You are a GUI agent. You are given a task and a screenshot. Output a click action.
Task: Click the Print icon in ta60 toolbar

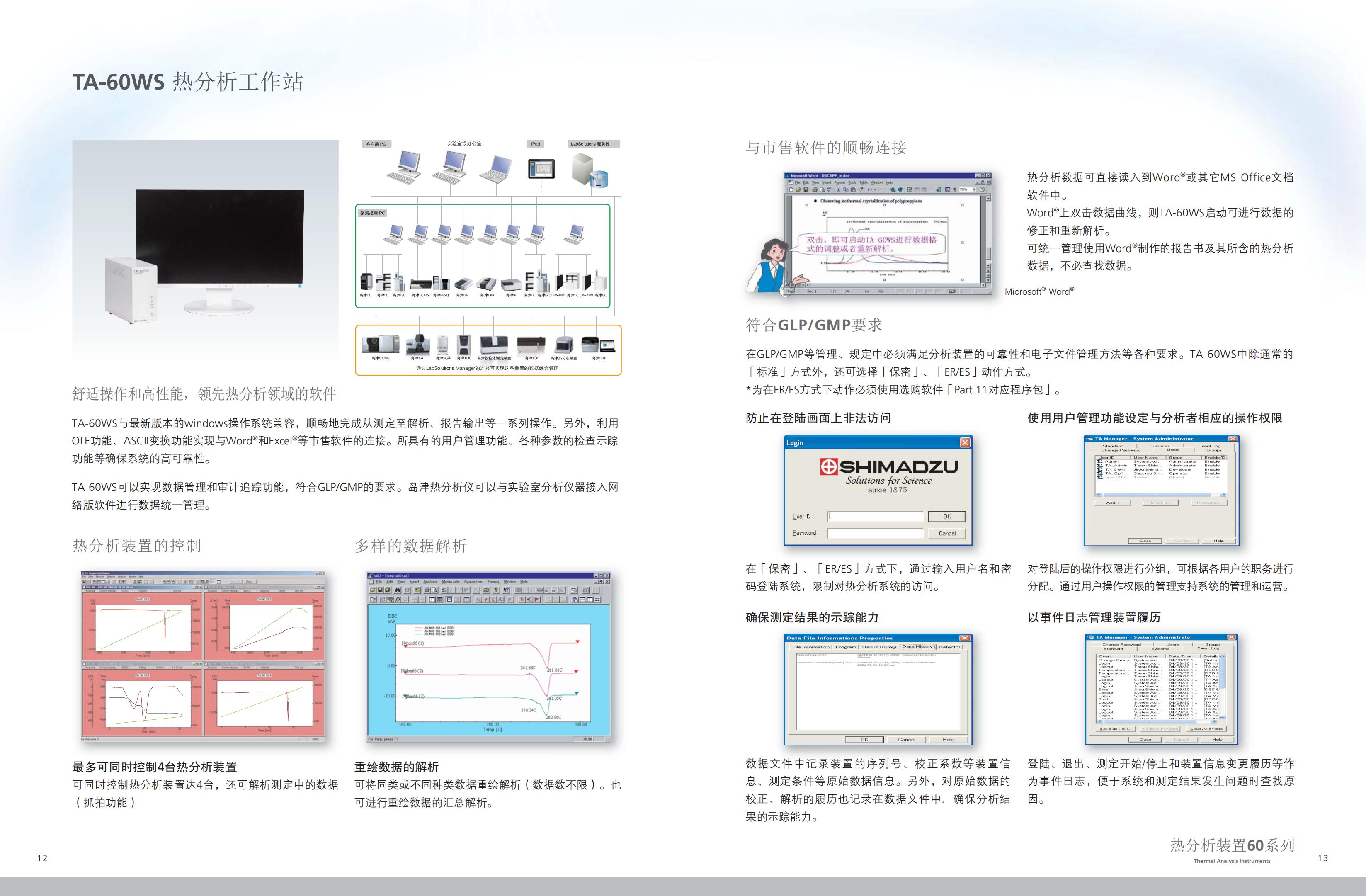point(427,590)
